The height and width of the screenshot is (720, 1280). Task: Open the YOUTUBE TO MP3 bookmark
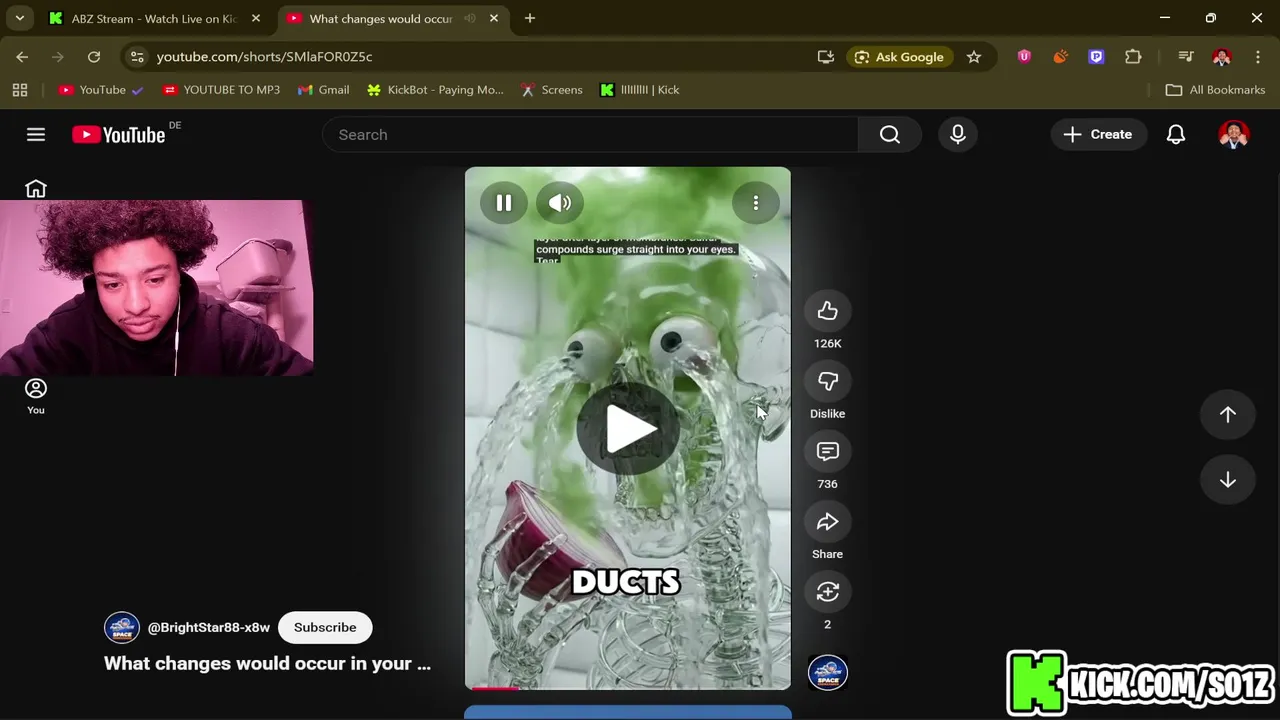(221, 90)
